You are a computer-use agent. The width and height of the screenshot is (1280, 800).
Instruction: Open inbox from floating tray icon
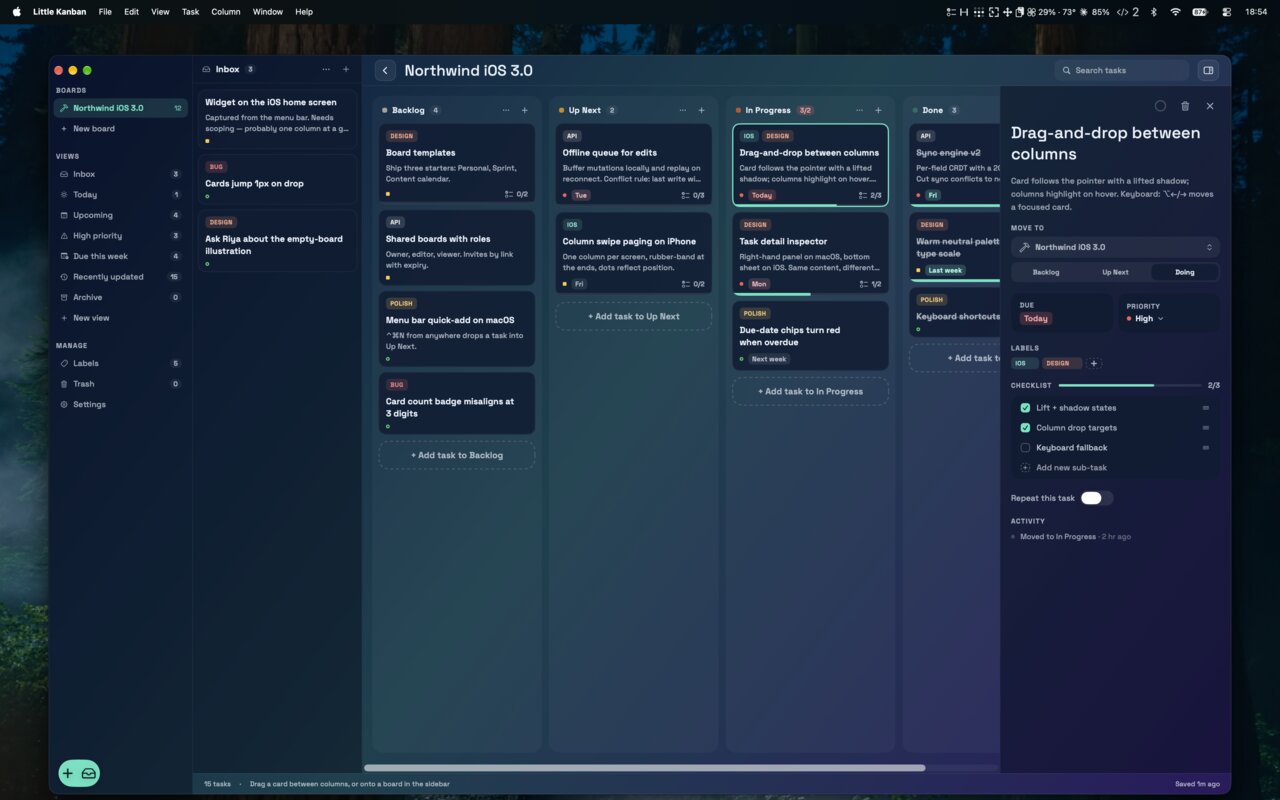(x=89, y=773)
